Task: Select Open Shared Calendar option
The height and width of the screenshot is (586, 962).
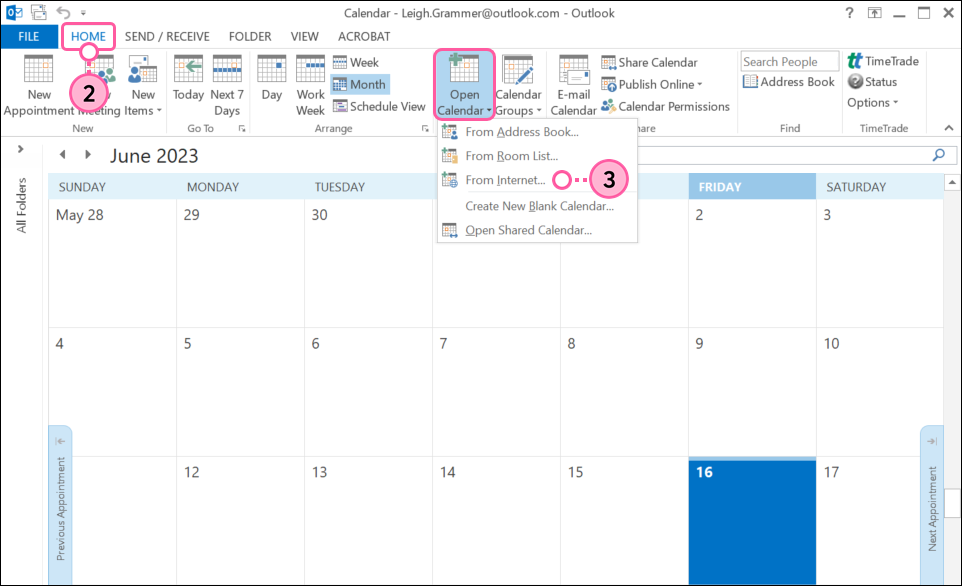Action: [x=537, y=230]
